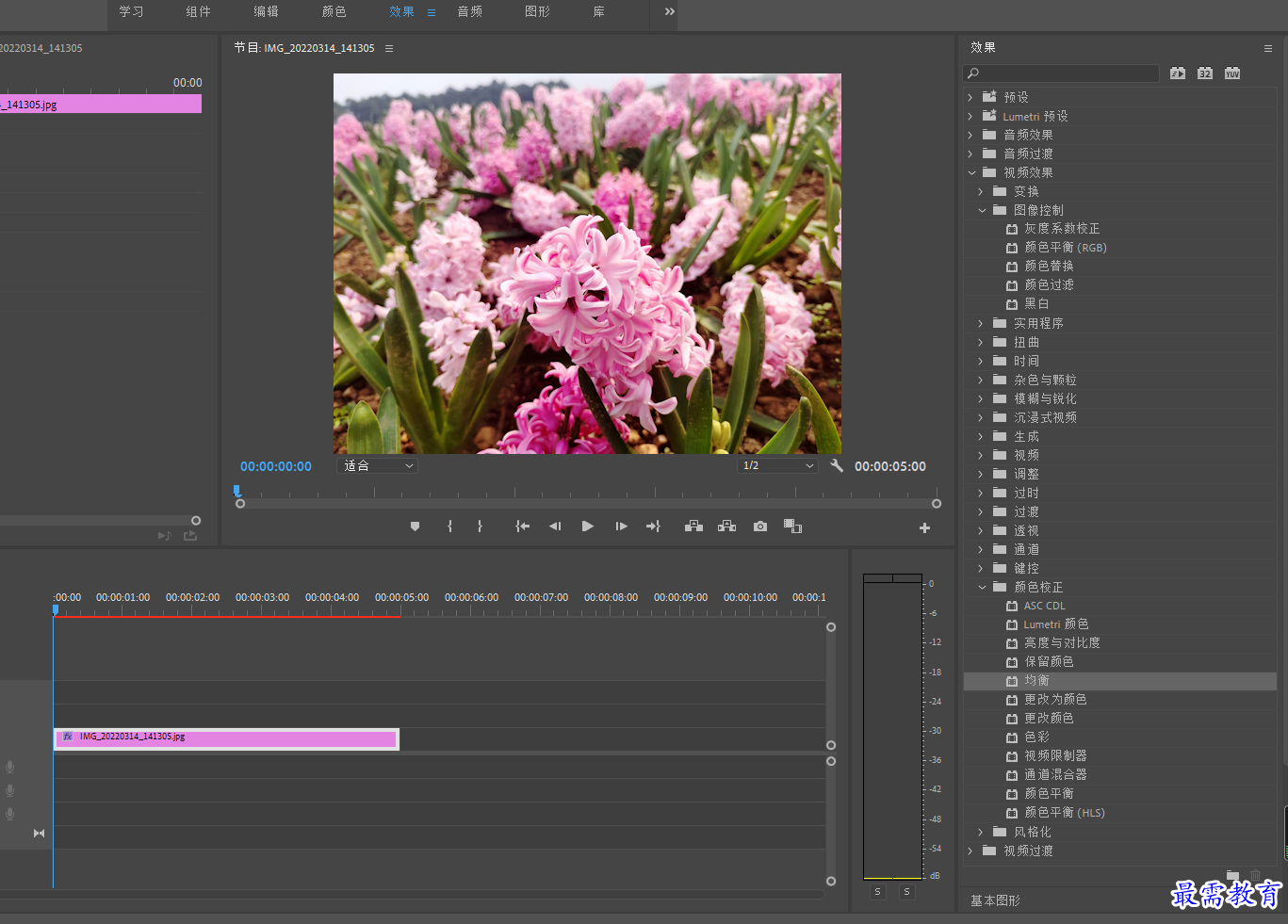Viewport: 1288px width, 924px height.
Task: Step forward one frame
Action: (621, 527)
